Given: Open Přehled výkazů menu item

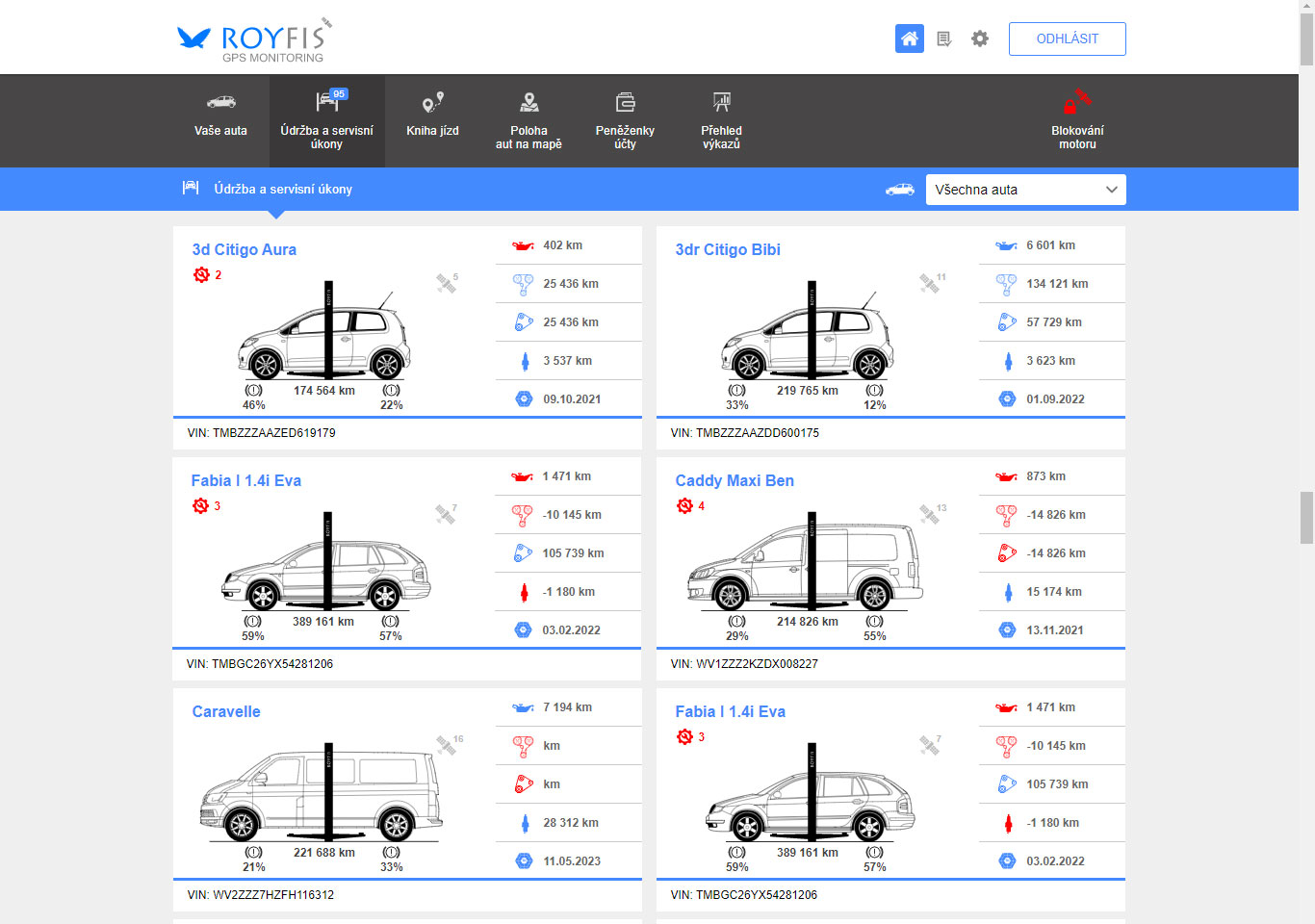Looking at the screenshot, I should (721, 121).
